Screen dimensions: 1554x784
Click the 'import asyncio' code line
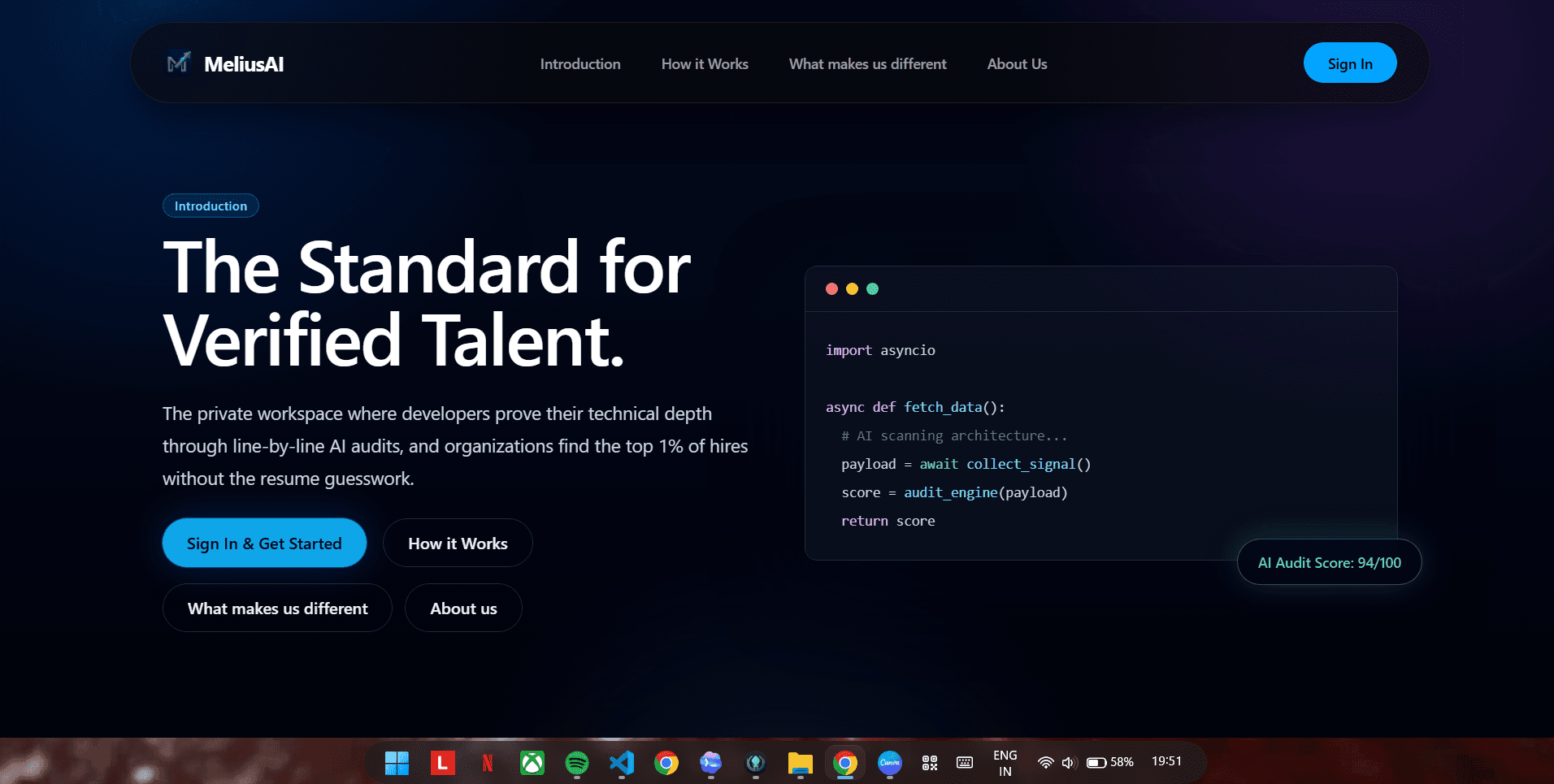coord(880,350)
